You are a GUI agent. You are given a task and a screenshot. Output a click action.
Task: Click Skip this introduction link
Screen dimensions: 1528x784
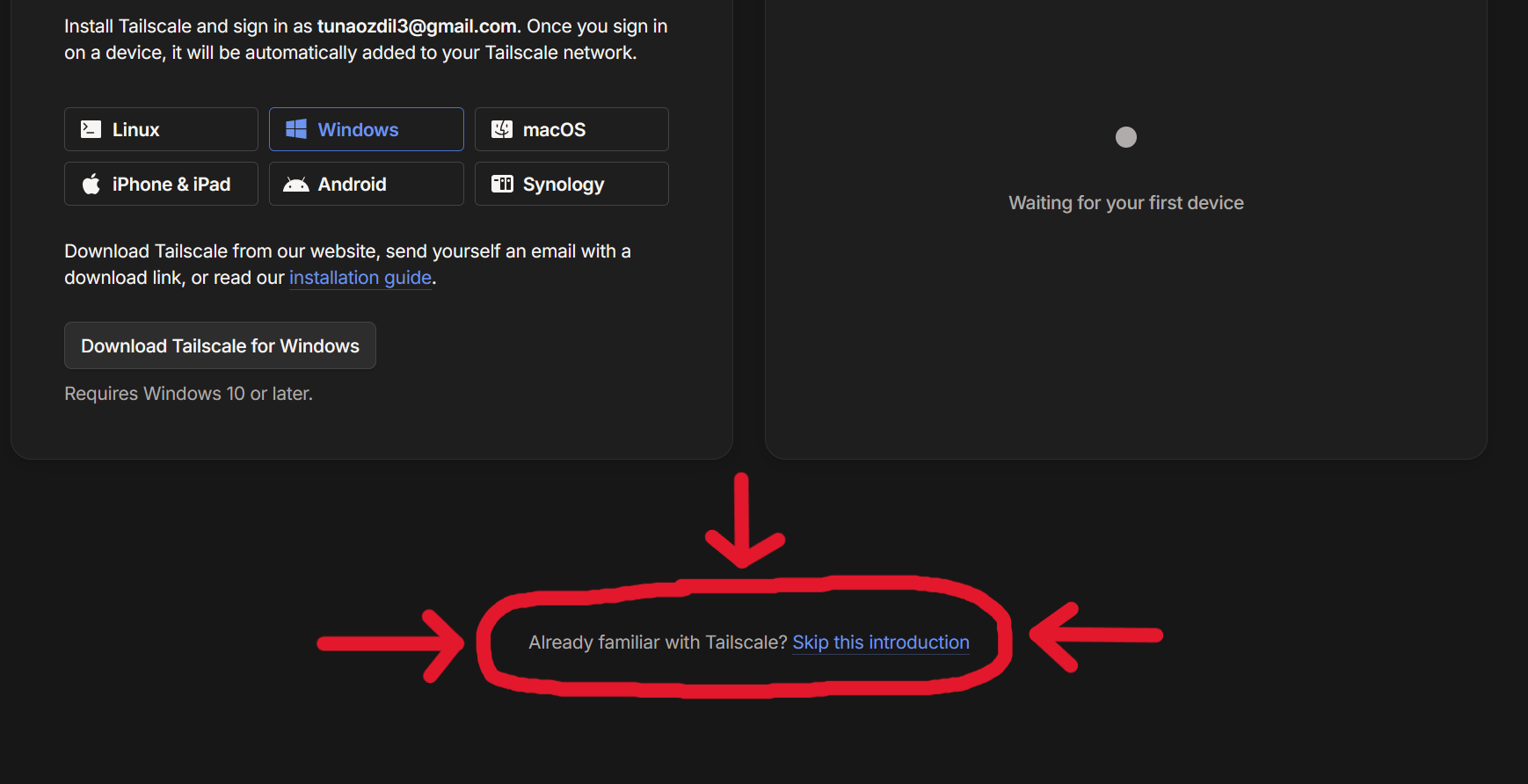881,642
